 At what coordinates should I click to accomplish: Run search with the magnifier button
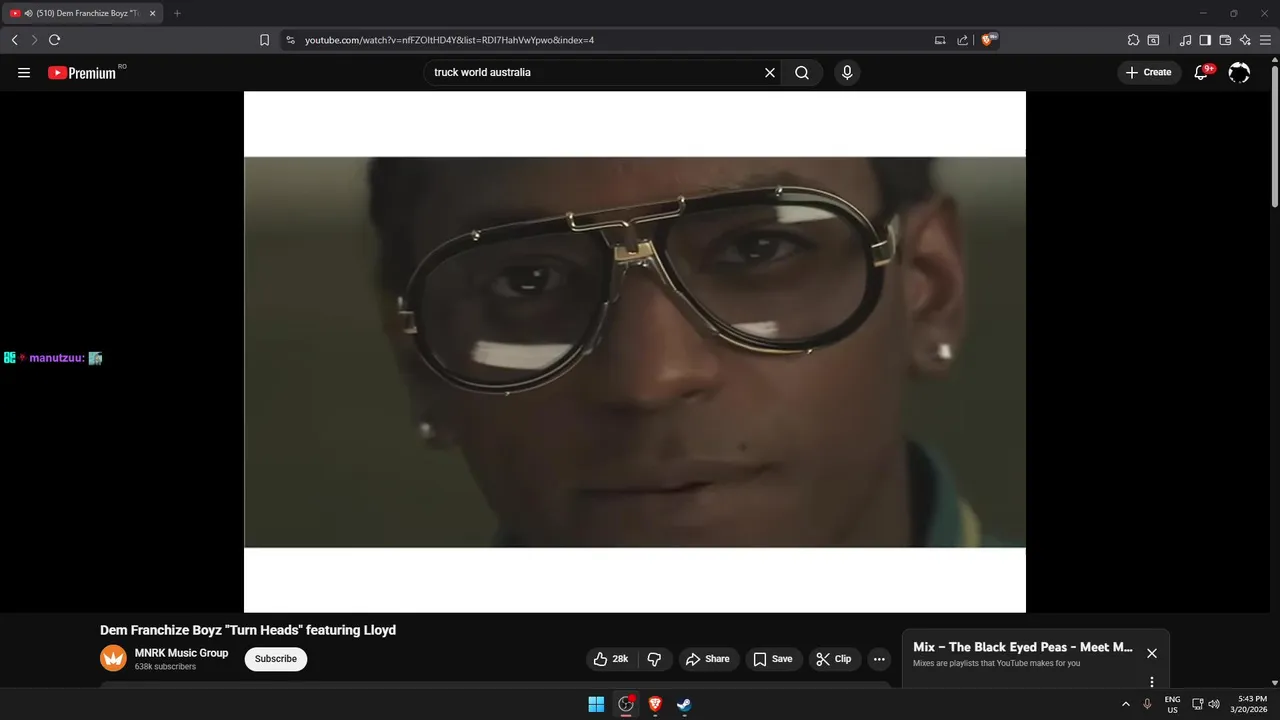(802, 72)
